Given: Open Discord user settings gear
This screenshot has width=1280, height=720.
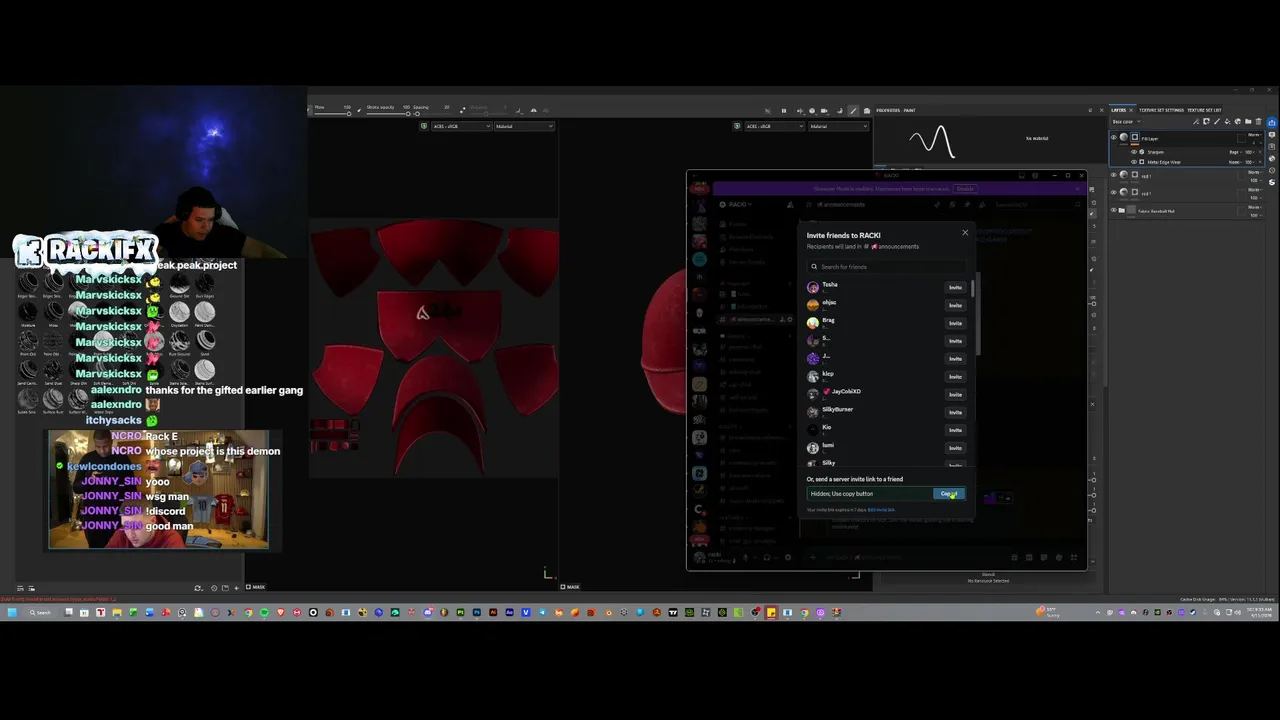Looking at the screenshot, I should pos(788,557).
